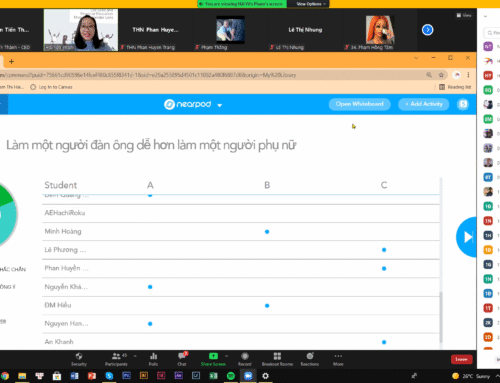
Task: Open the Participants list in Zoom
Action: click(116, 359)
